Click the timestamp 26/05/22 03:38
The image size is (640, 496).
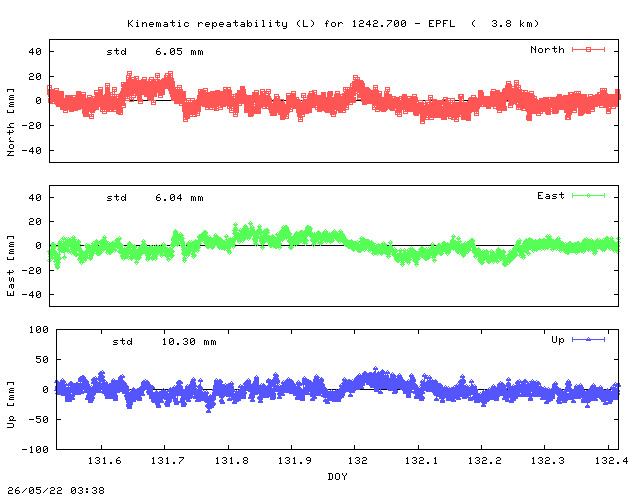[56, 490]
